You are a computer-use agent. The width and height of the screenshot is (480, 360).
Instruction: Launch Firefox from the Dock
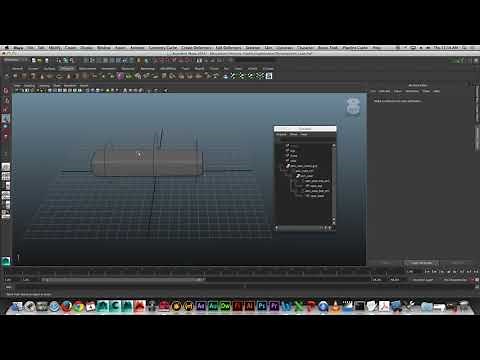pos(67,306)
